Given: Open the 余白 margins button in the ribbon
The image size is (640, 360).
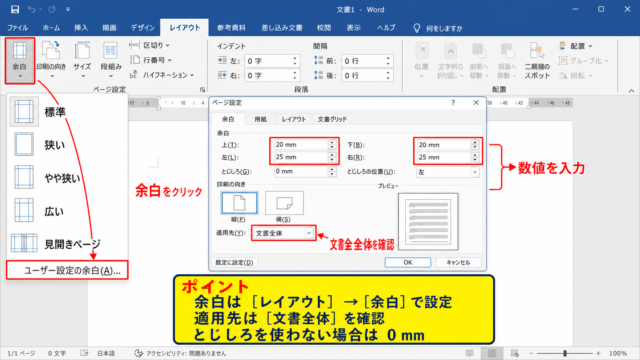Looking at the screenshot, I should pyautogui.click(x=20, y=60).
